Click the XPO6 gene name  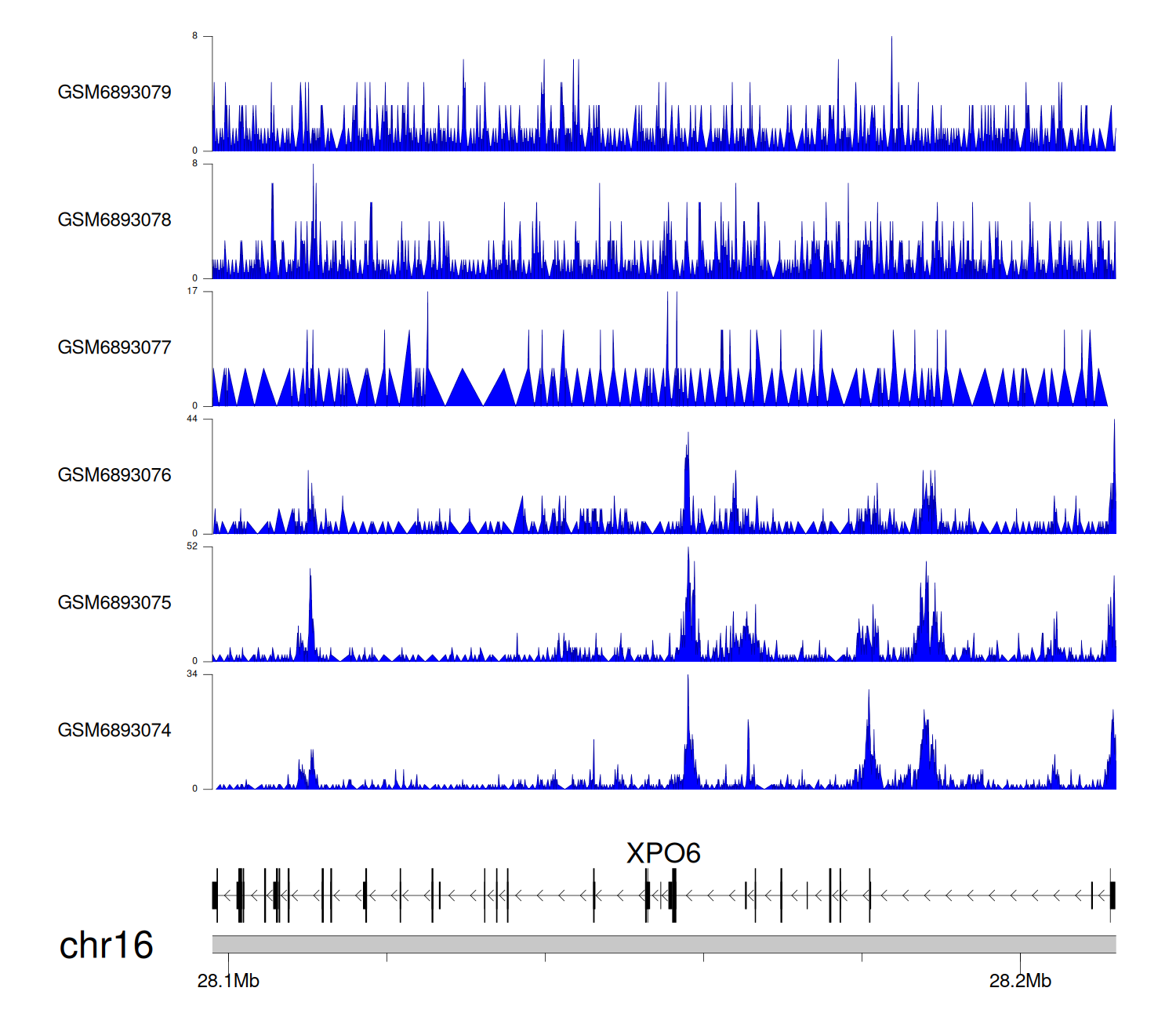[x=663, y=853]
